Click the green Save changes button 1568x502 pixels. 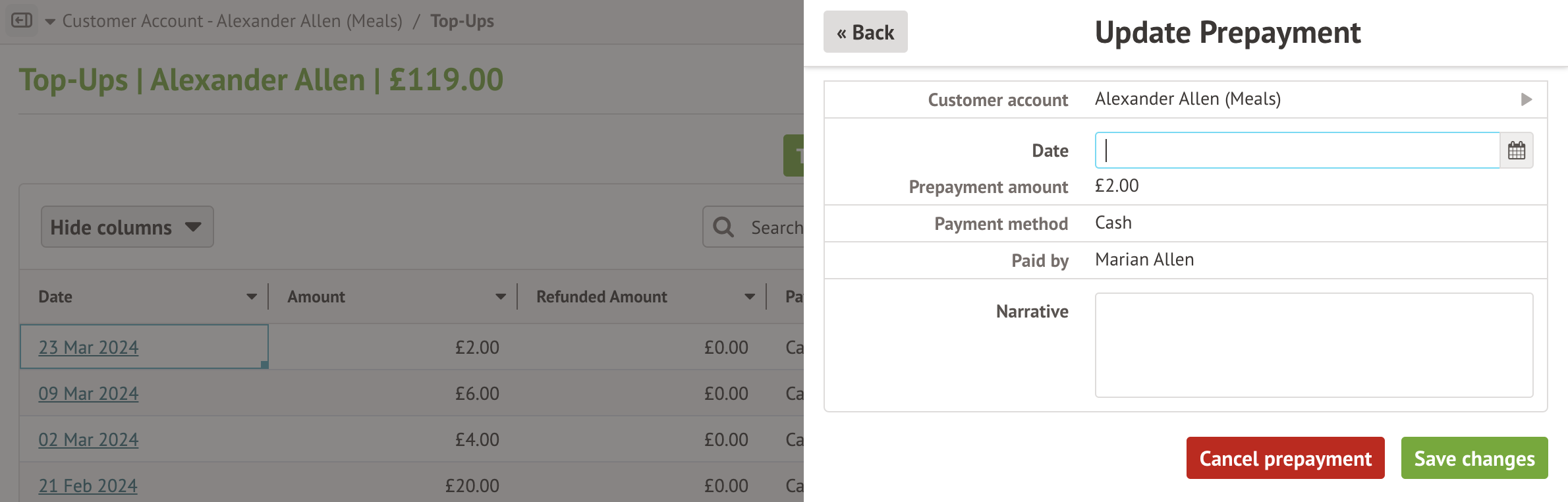tap(1474, 459)
